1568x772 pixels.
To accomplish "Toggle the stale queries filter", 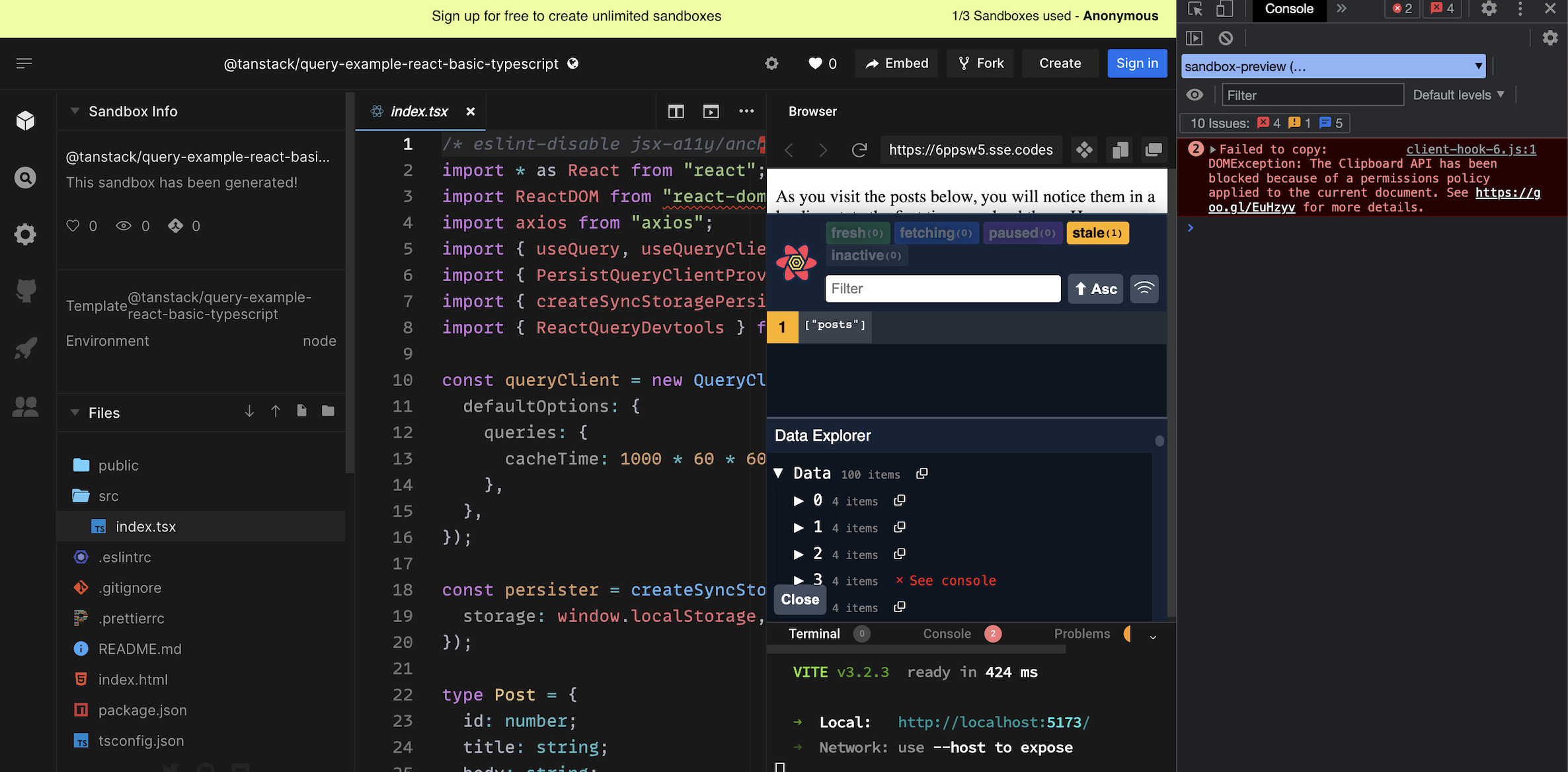I will (1097, 233).
